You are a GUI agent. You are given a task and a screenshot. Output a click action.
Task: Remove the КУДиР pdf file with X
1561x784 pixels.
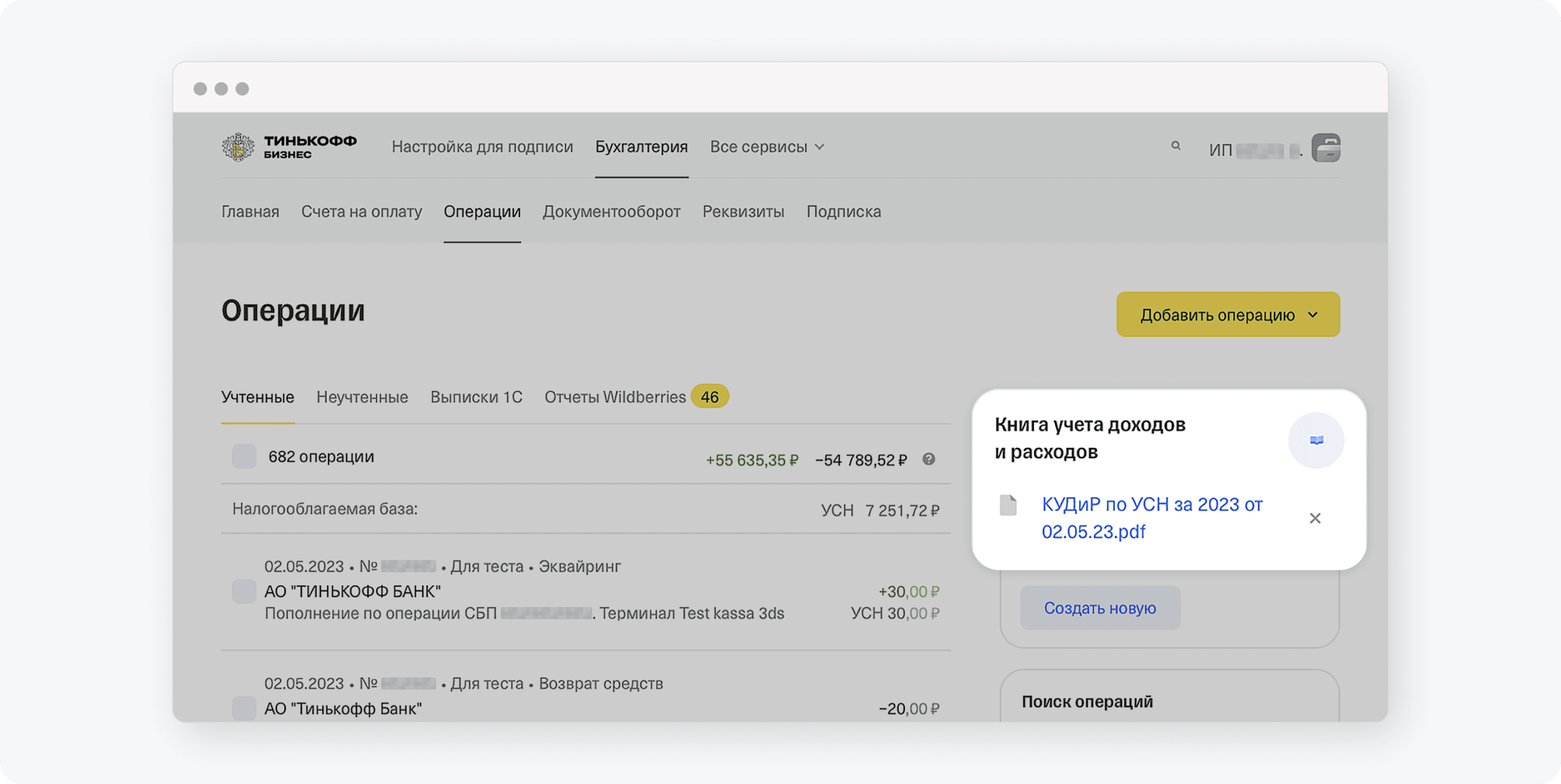coord(1315,518)
